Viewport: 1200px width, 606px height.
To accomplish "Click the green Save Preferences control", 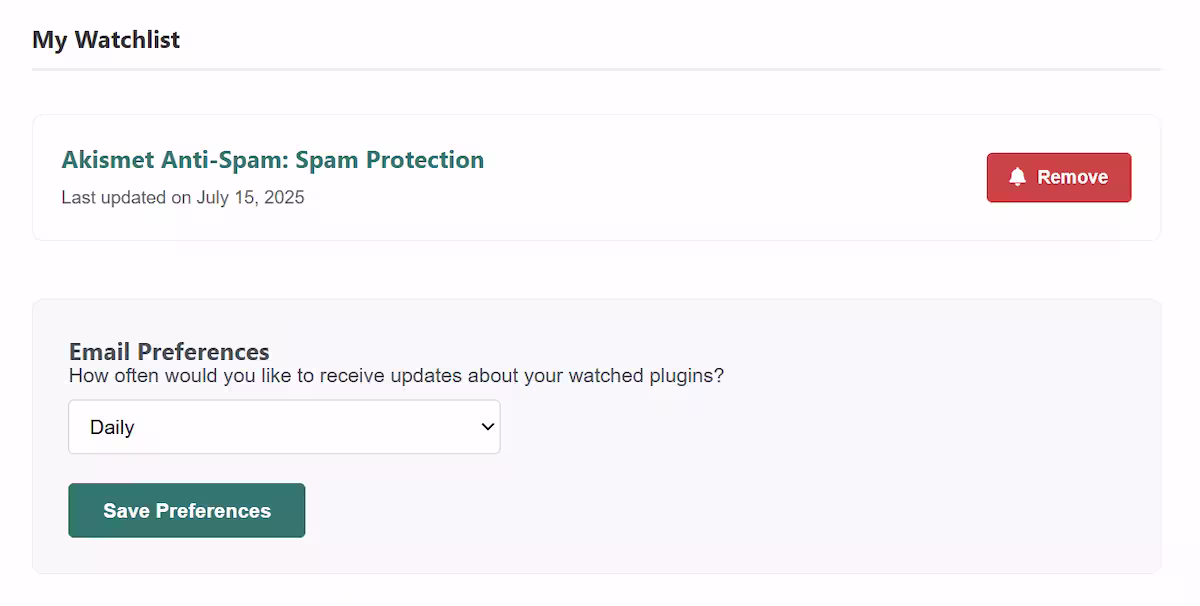I will click(x=186, y=510).
